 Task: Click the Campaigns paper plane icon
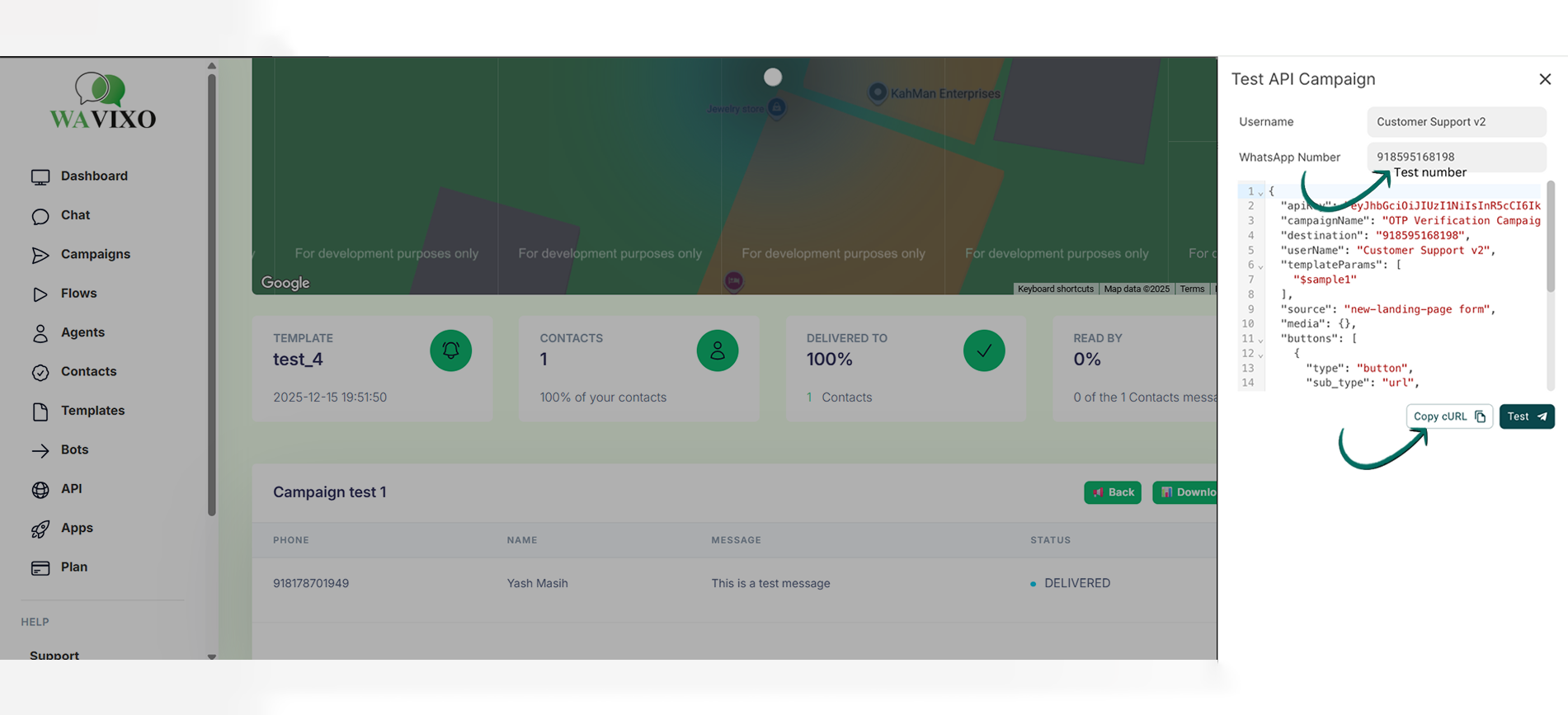(40, 256)
